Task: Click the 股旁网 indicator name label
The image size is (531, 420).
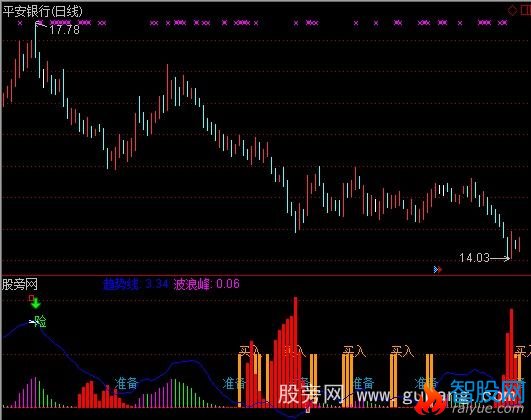Action: point(20,284)
